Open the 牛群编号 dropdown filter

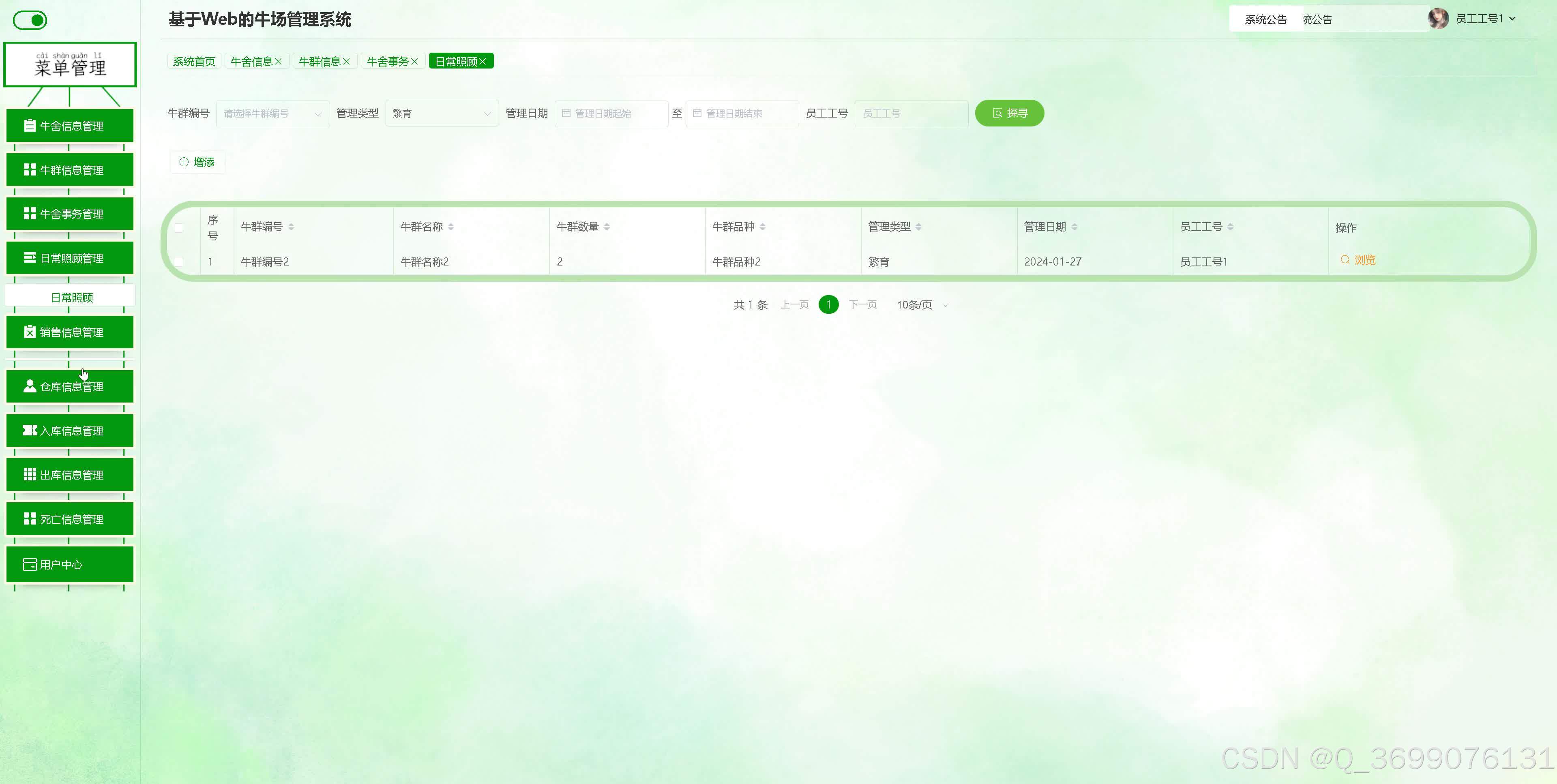[272, 114]
